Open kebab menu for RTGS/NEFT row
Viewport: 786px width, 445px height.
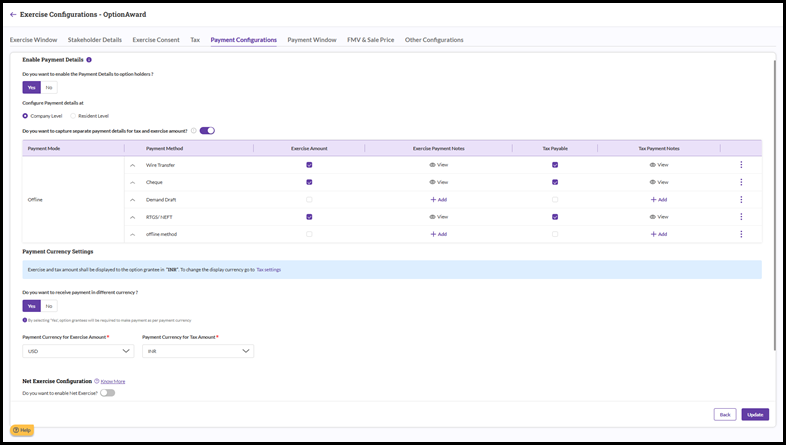pyautogui.click(x=741, y=217)
